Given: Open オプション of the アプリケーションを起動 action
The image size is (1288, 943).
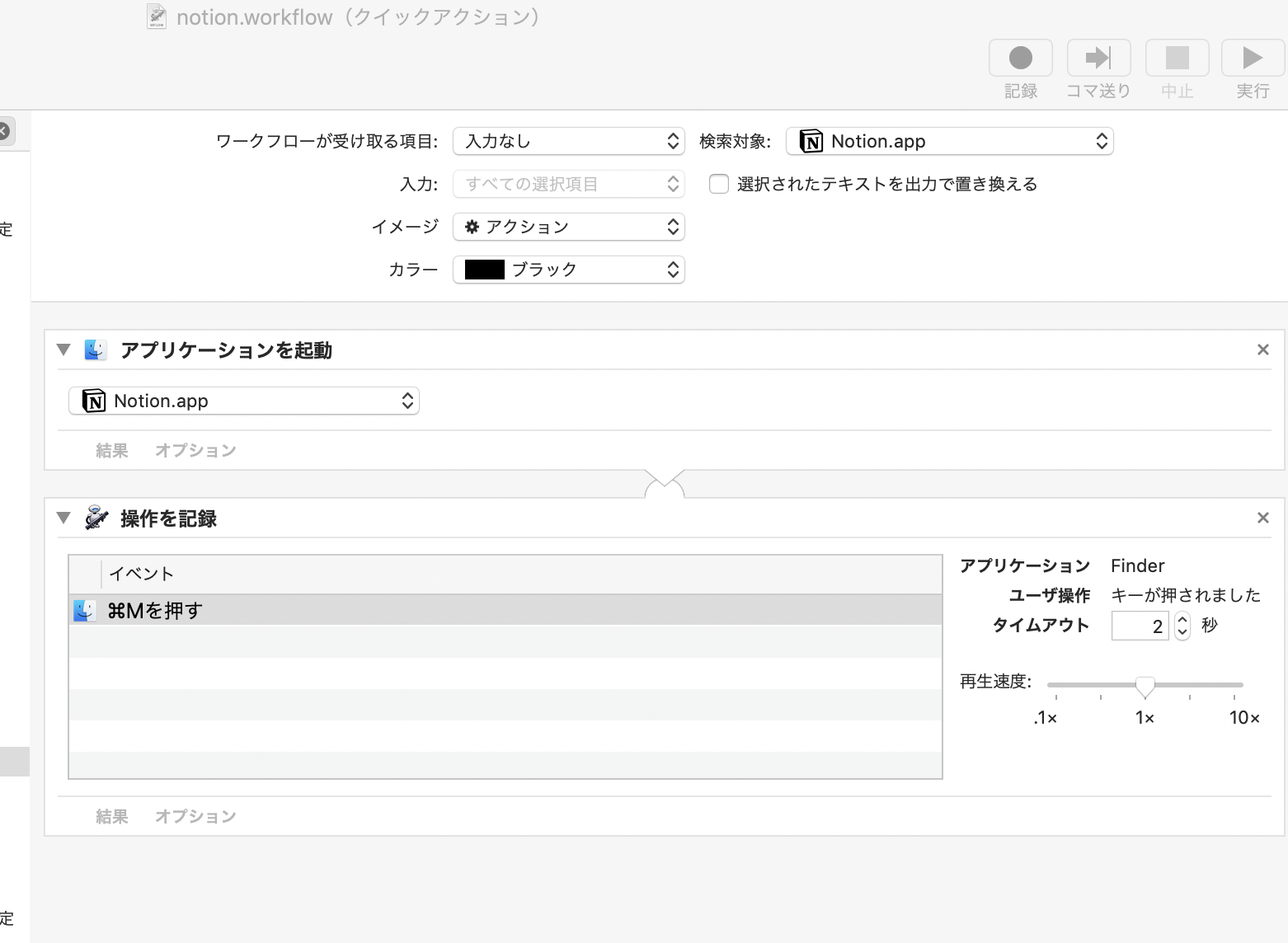Looking at the screenshot, I should 195,451.
